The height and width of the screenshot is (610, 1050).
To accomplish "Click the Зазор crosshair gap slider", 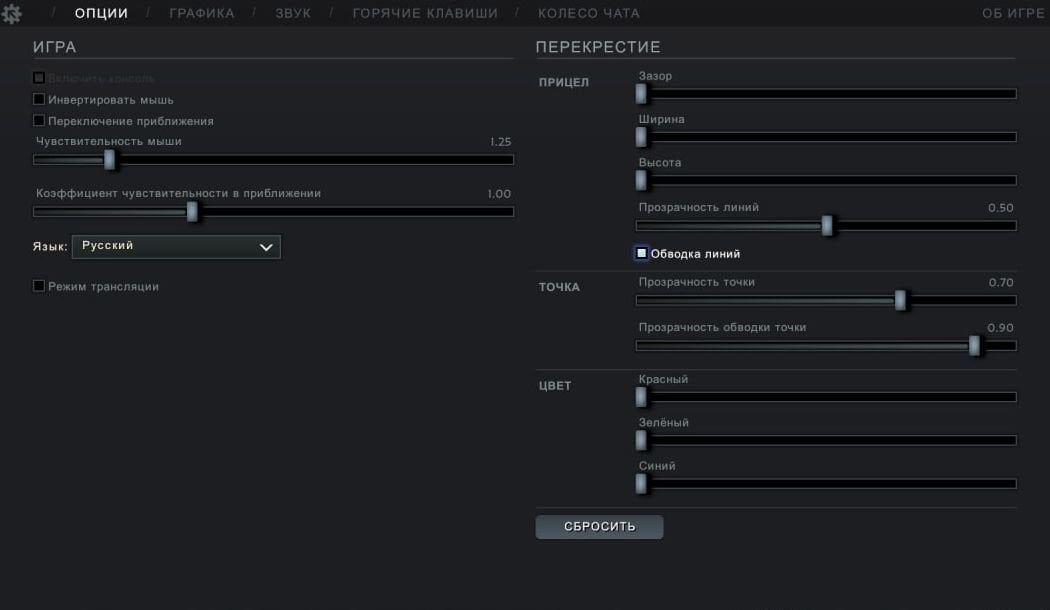I will coord(826,94).
